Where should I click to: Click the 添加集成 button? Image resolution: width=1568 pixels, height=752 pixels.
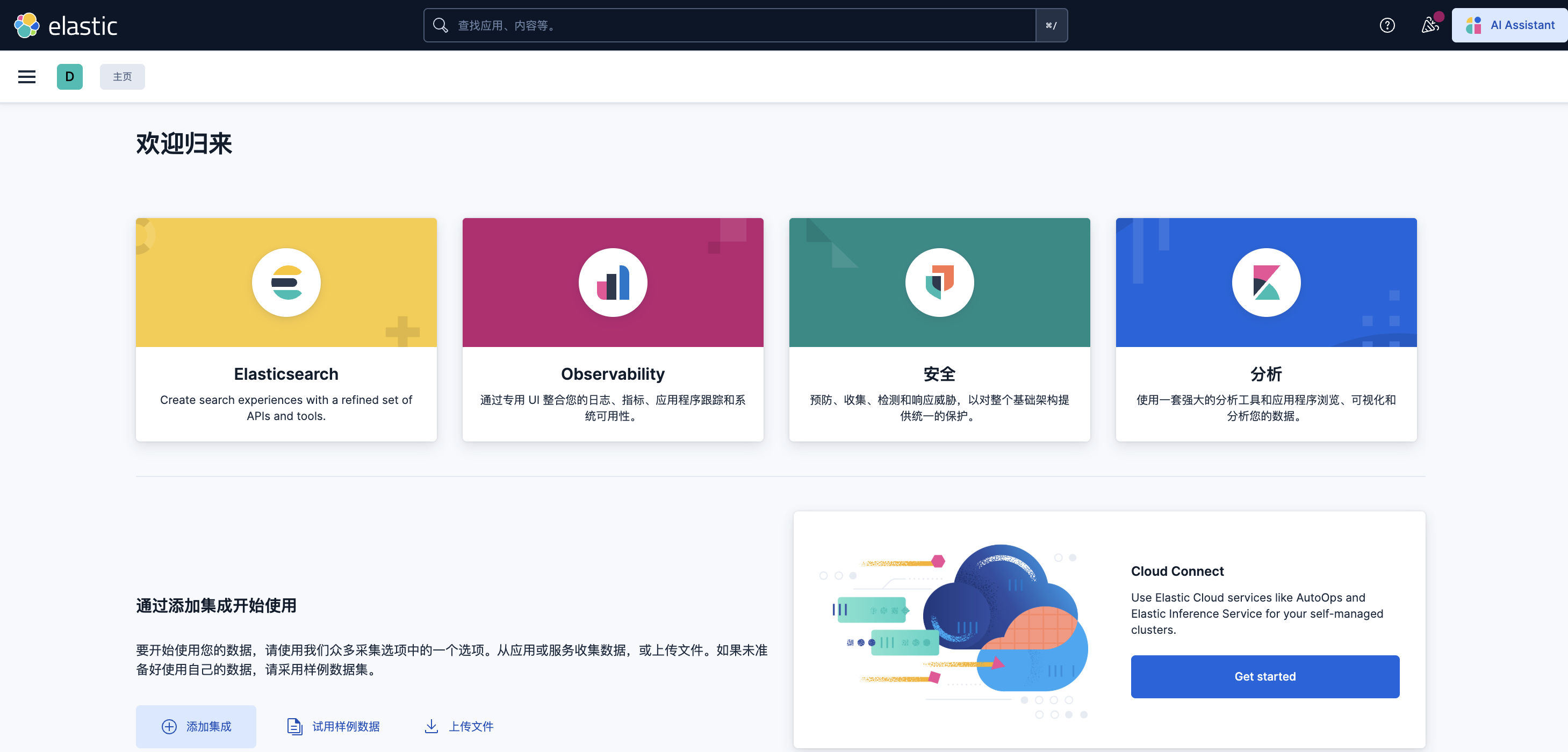196,726
